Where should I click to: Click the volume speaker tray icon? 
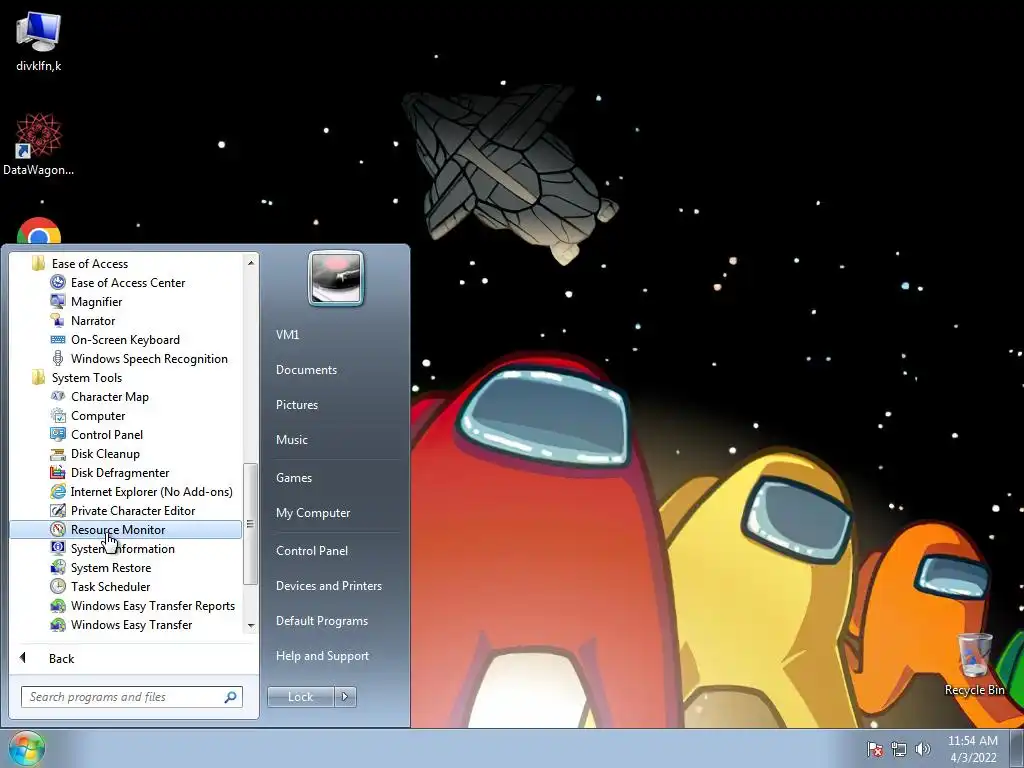(923, 748)
